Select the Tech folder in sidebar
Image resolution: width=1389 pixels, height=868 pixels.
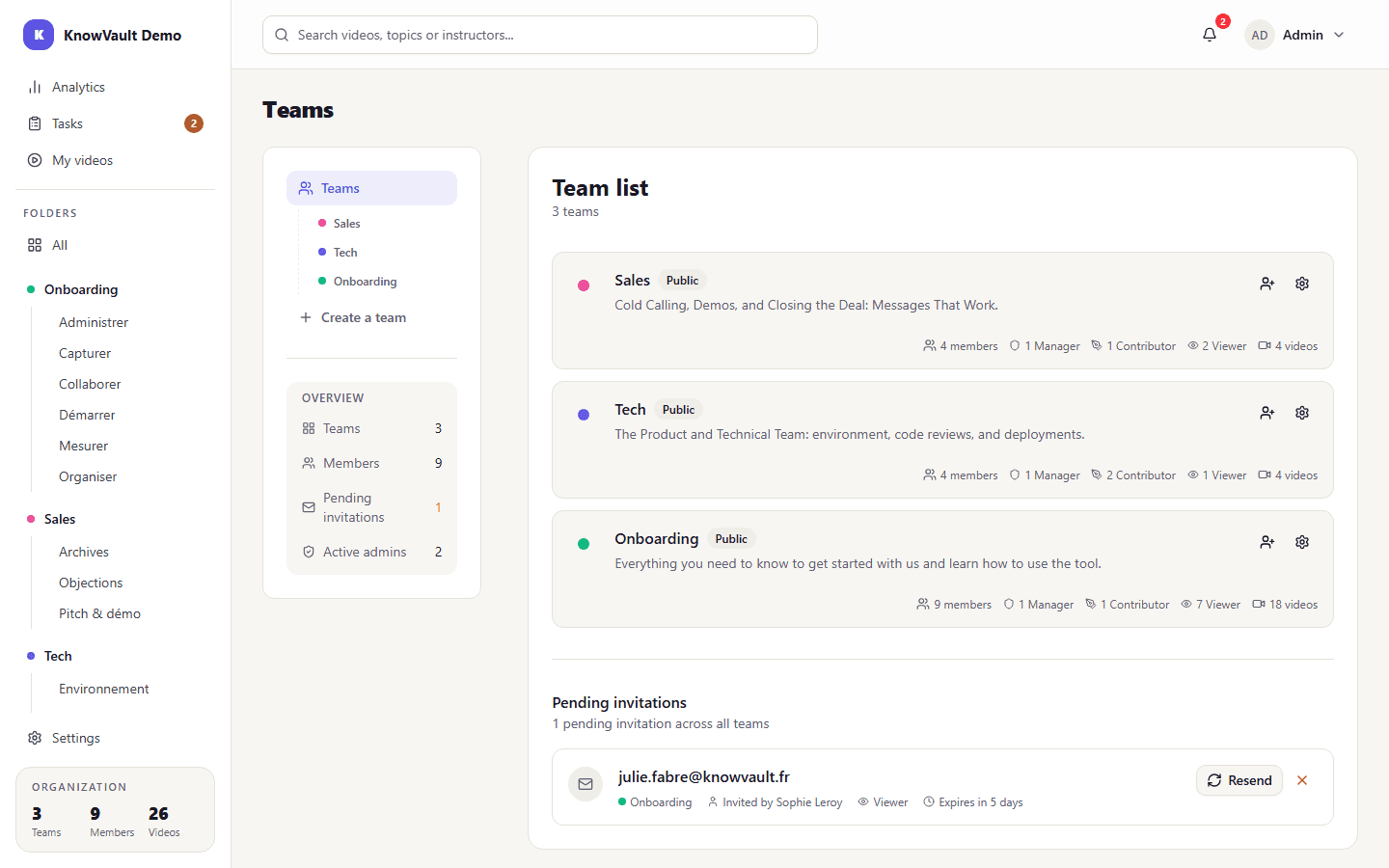tap(58, 656)
